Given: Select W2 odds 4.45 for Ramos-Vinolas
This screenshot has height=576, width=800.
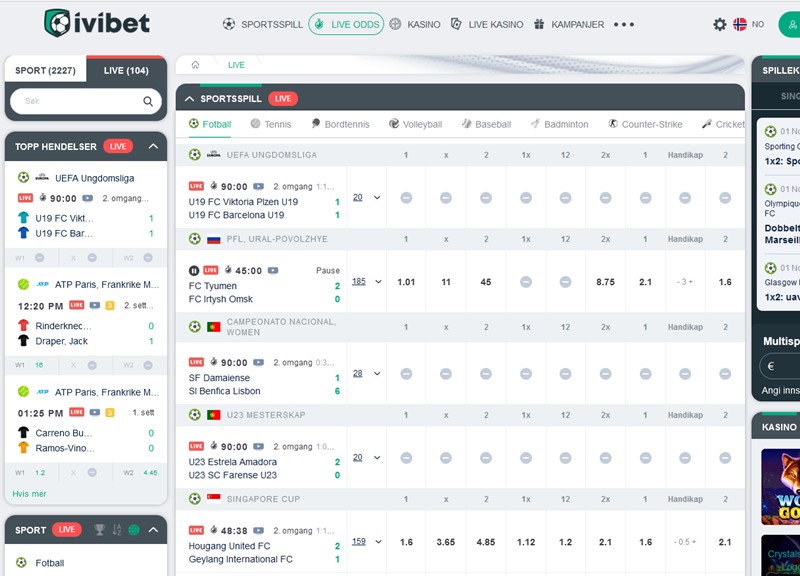Looking at the screenshot, I should (x=150, y=472).
